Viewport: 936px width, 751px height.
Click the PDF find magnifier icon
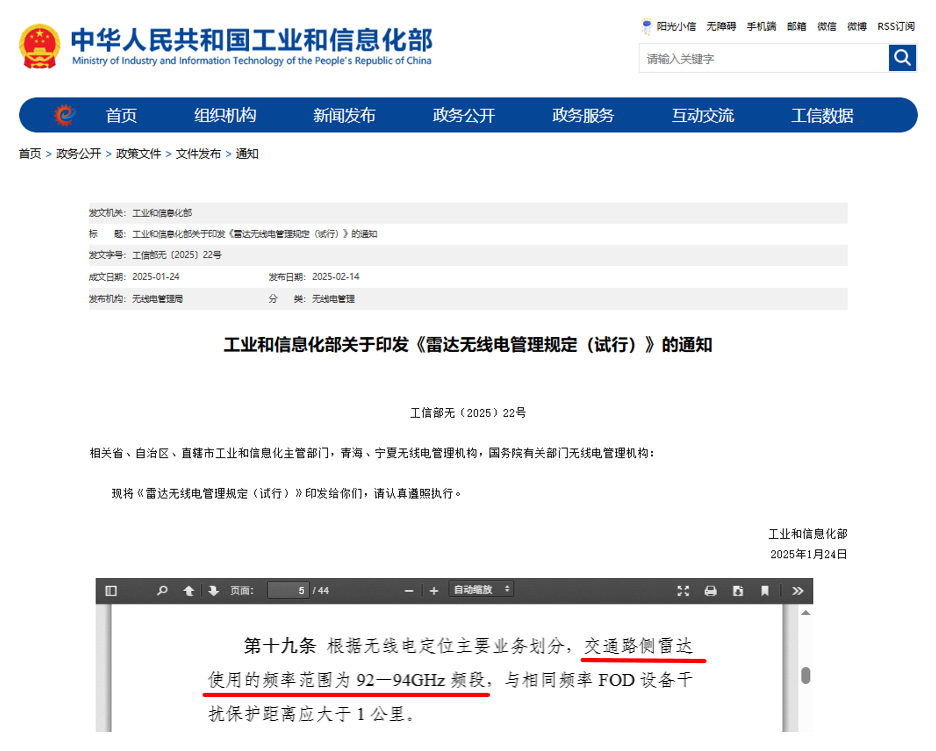pos(162,591)
